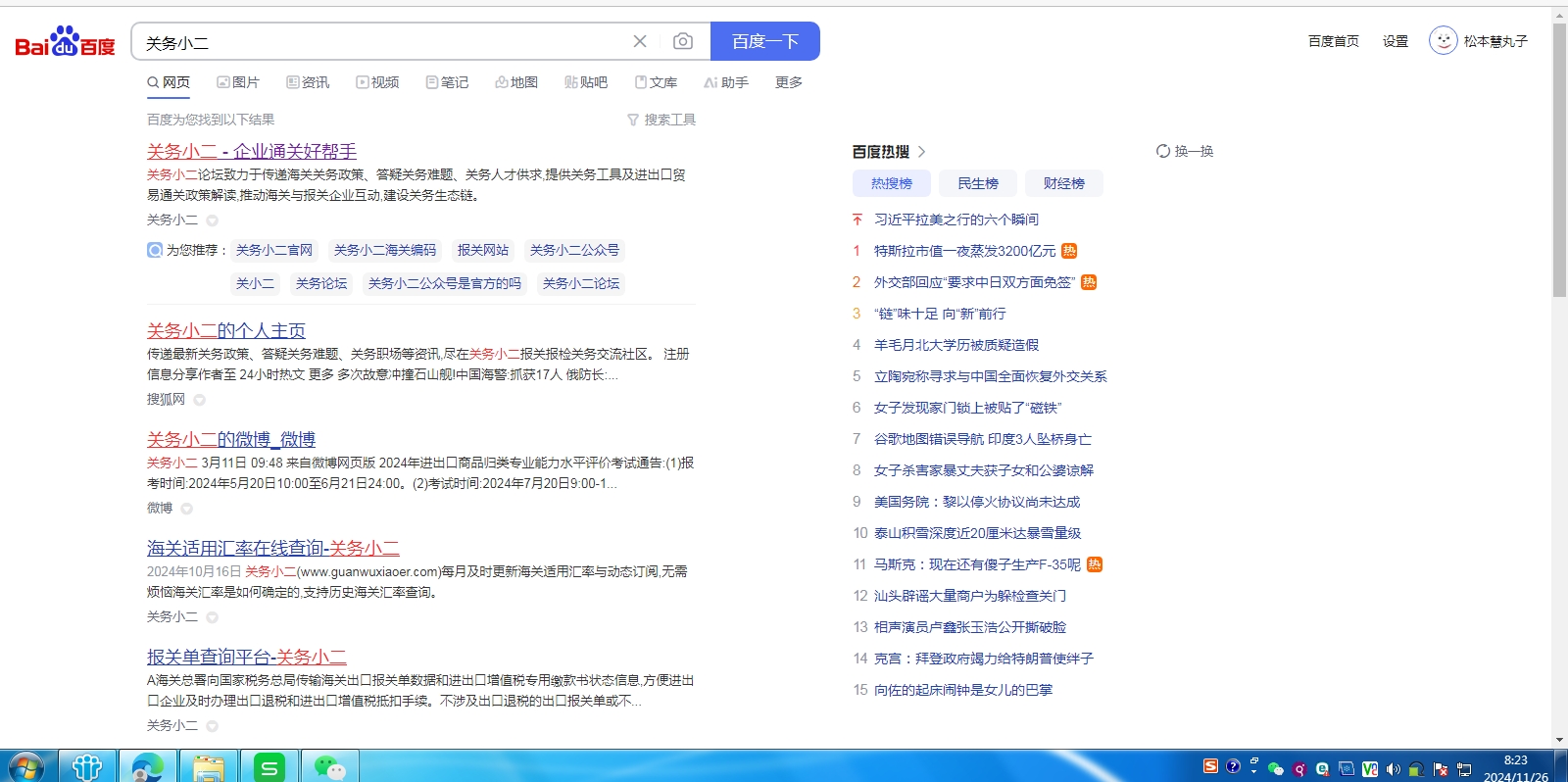1568x782 pixels.
Task: Open 搜索工具 filter options
Action: click(x=661, y=120)
